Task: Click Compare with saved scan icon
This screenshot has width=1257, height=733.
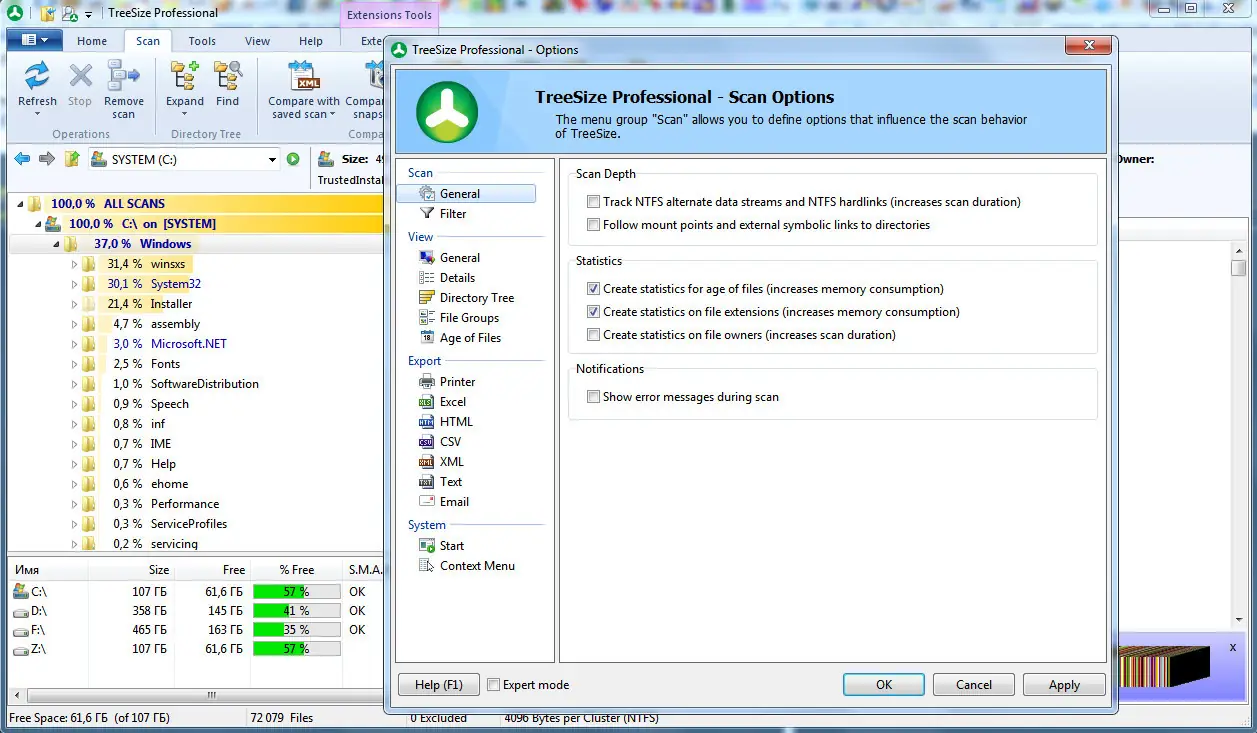Action: pyautogui.click(x=304, y=77)
